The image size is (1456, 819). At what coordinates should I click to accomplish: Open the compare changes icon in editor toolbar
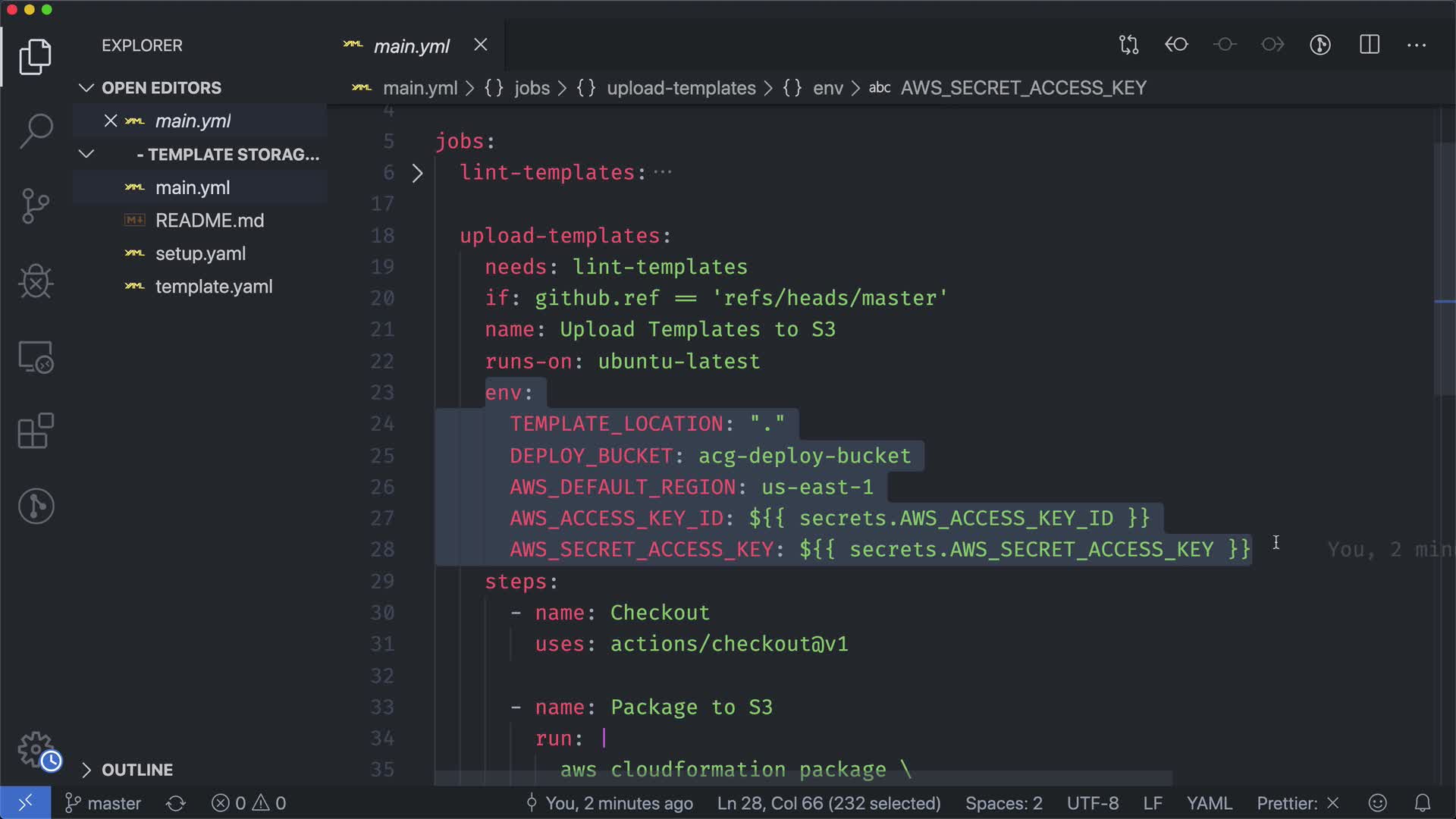tap(1128, 45)
